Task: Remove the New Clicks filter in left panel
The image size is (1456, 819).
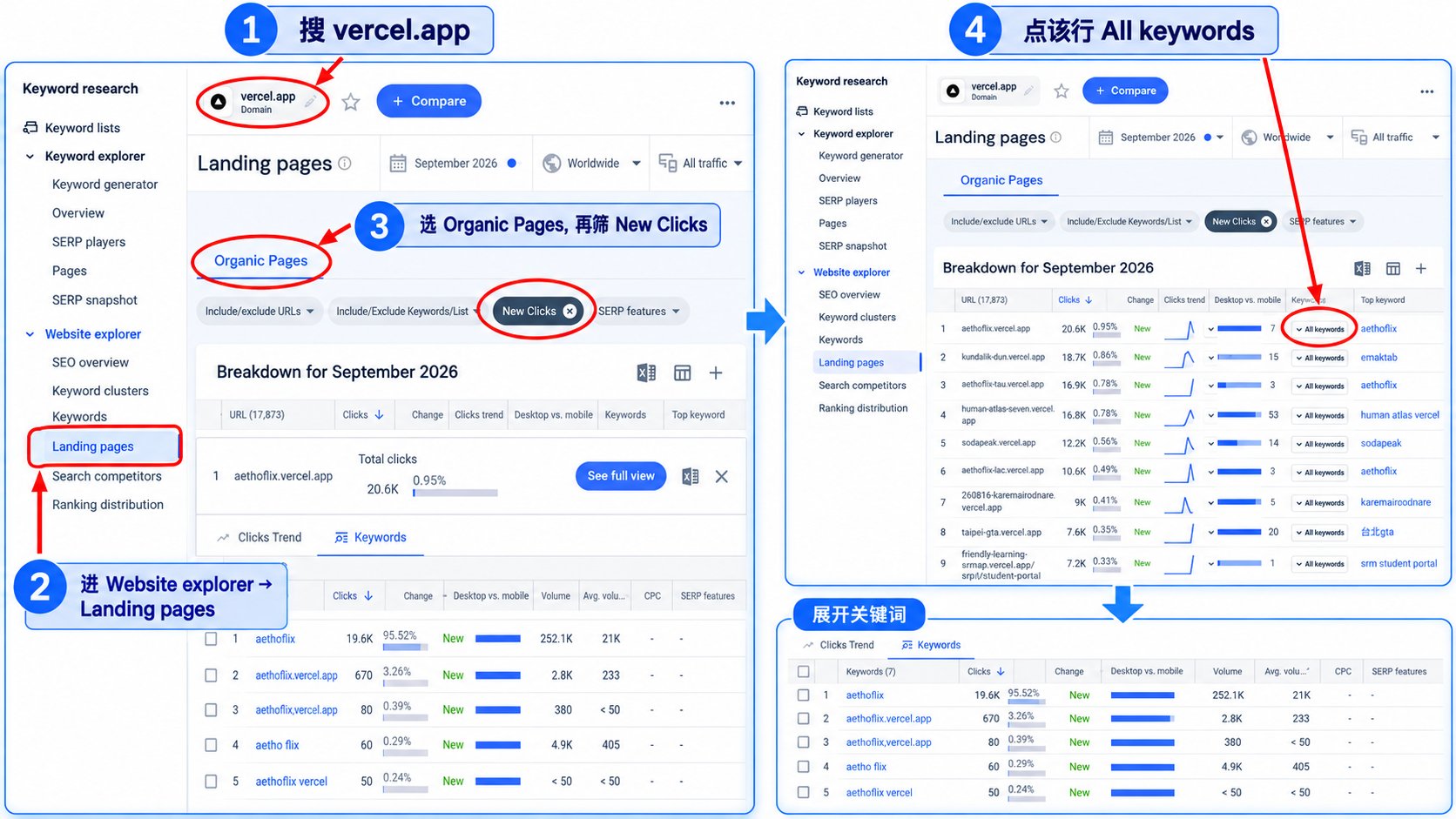Action: (x=570, y=311)
